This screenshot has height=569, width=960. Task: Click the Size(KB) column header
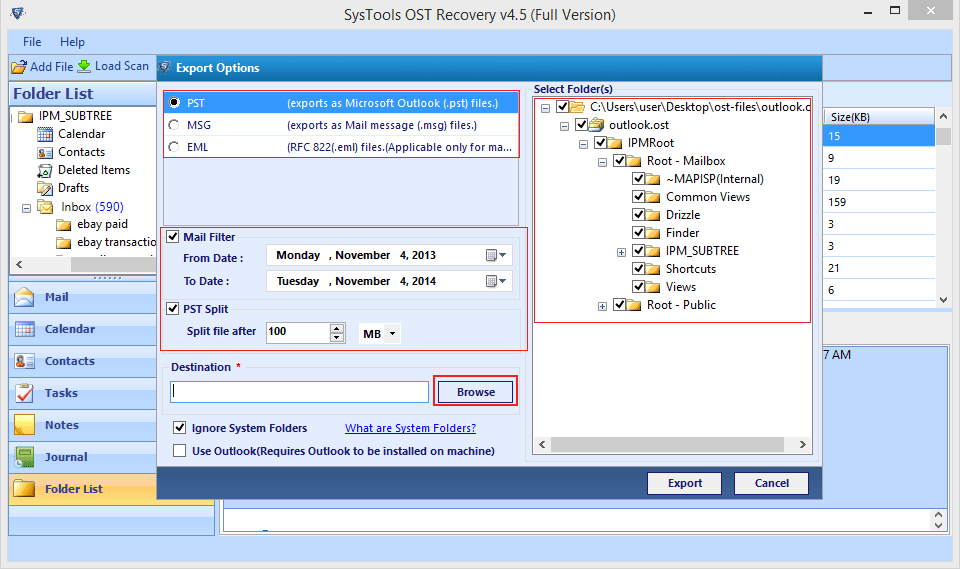tap(878, 116)
